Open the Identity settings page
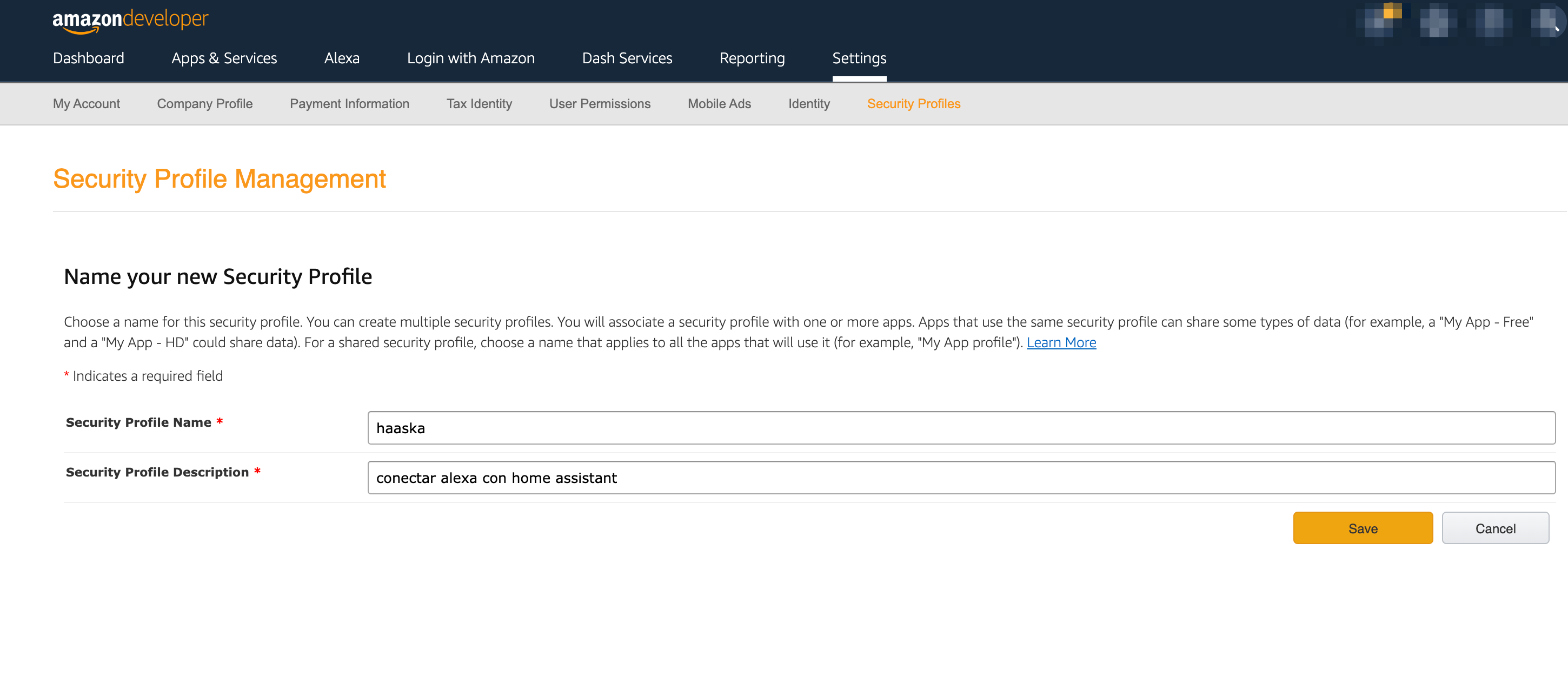 [809, 103]
